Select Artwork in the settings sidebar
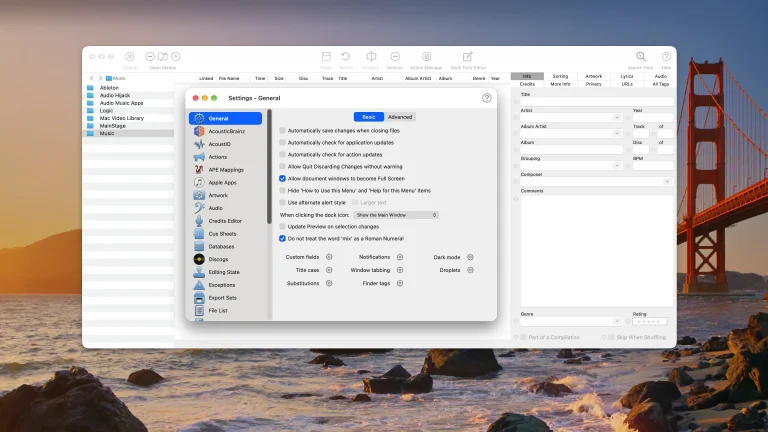Image resolution: width=768 pixels, height=432 pixels. (225, 195)
